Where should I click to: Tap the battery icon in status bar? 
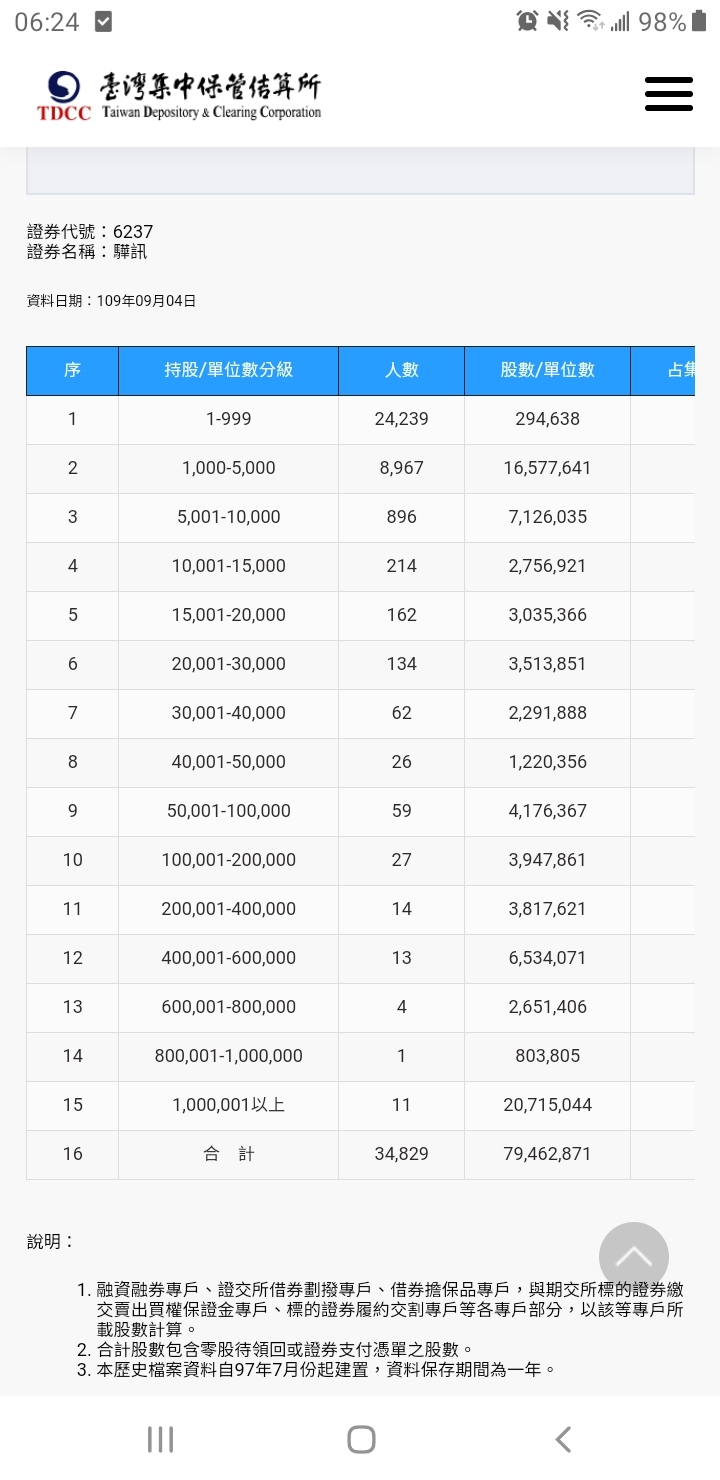(x=699, y=21)
